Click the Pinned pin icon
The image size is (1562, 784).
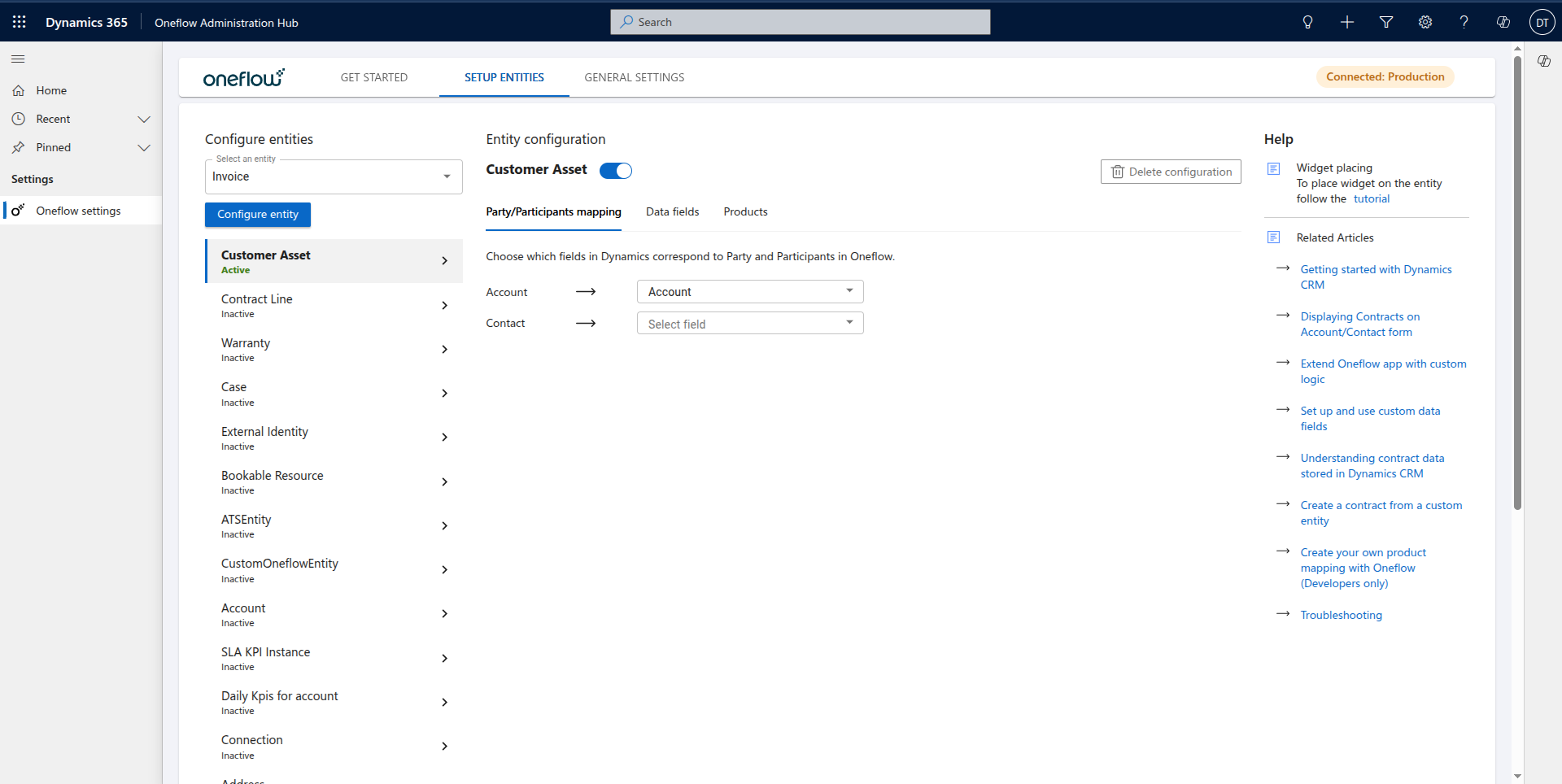[18, 147]
